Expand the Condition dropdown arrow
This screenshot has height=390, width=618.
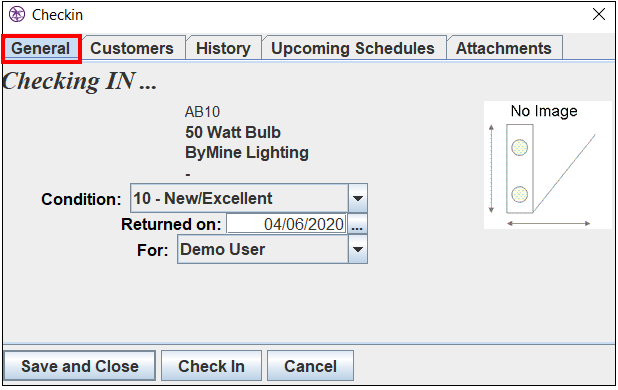click(358, 198)
